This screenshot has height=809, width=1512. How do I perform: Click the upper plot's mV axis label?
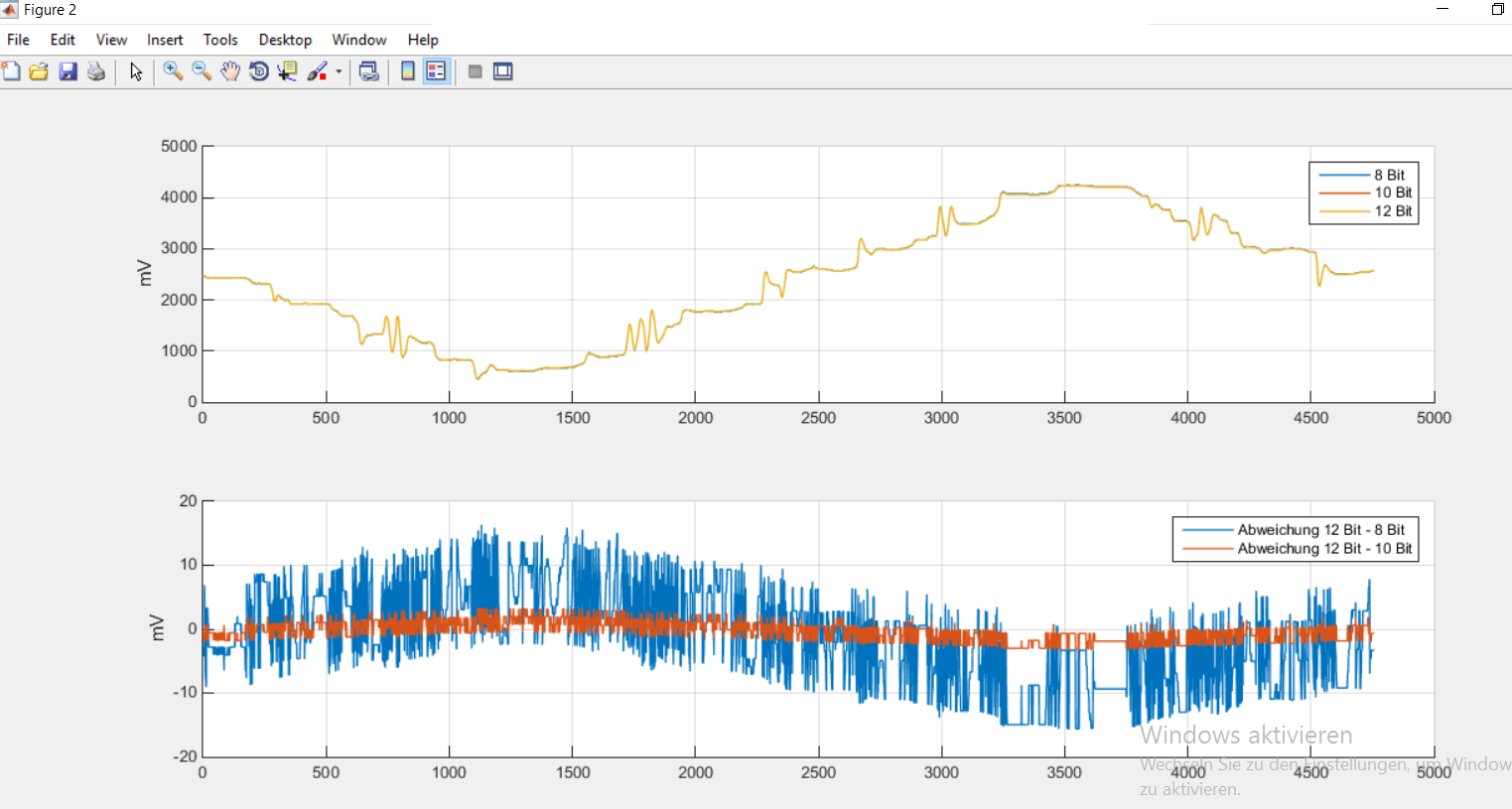coord(145,273)
